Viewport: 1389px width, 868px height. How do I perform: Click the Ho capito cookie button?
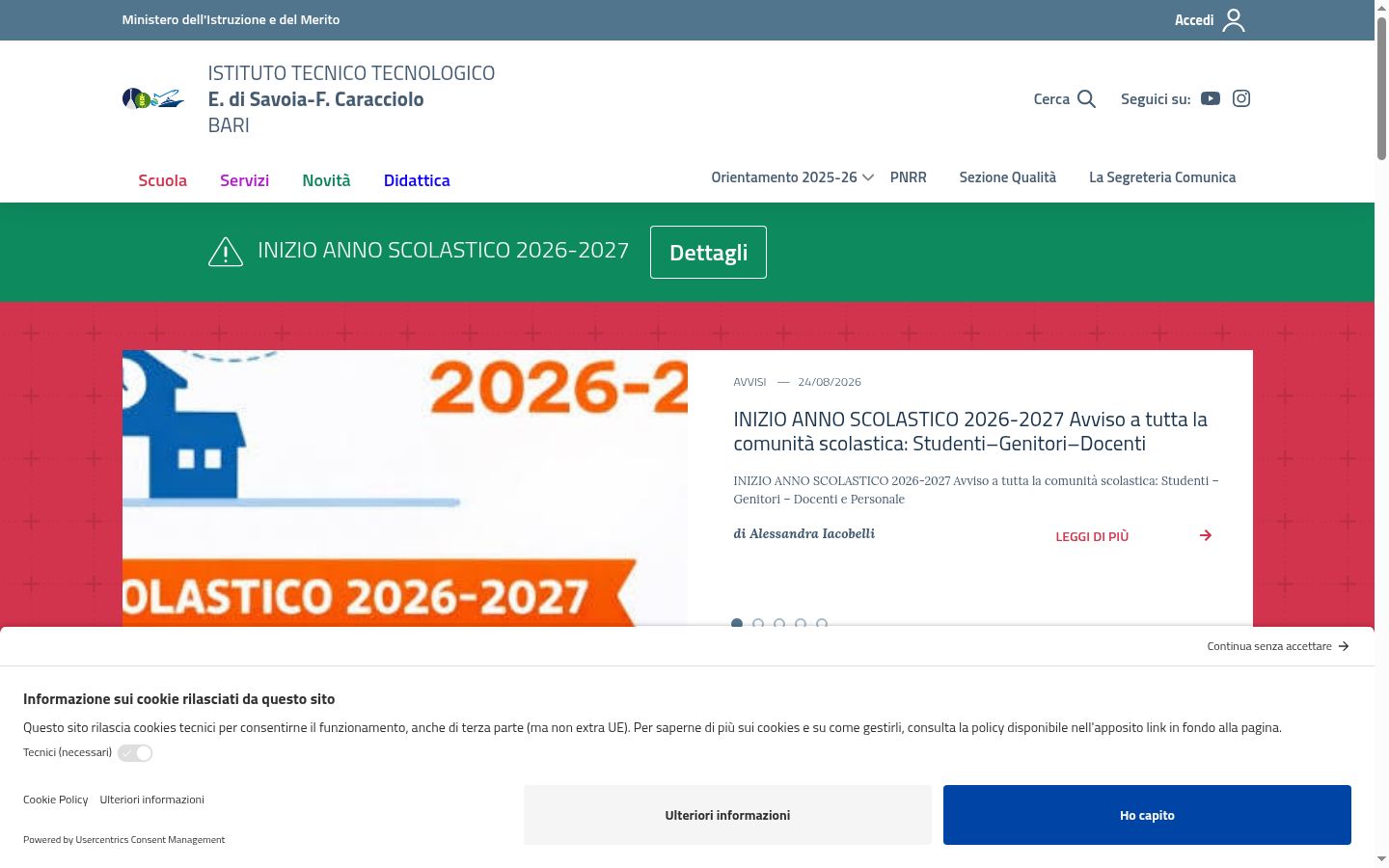point(1147,815)
